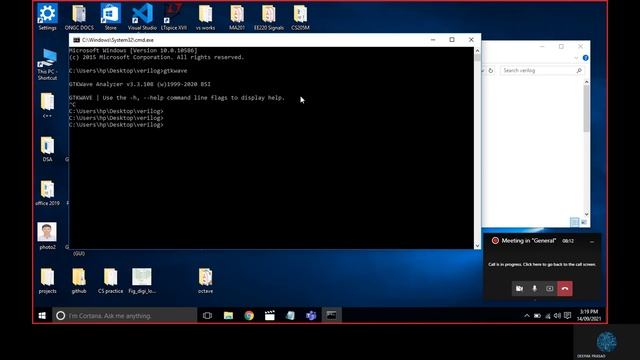Image resolution: width=640 pixels, height=360 pixels.
Task: Open the github folder
Action: [x=79, y=280]
